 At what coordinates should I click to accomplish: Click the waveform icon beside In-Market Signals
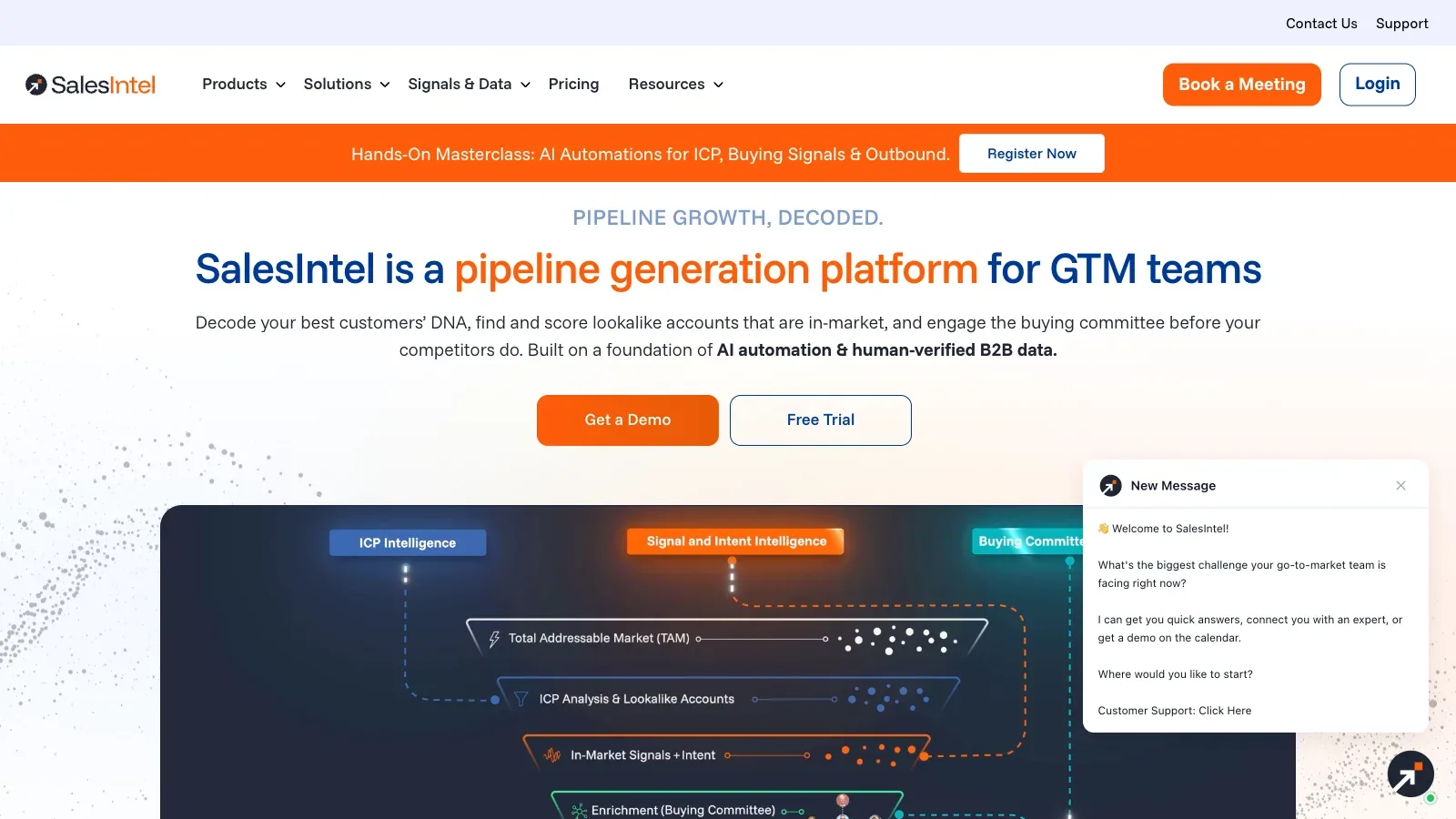(552, 755)
